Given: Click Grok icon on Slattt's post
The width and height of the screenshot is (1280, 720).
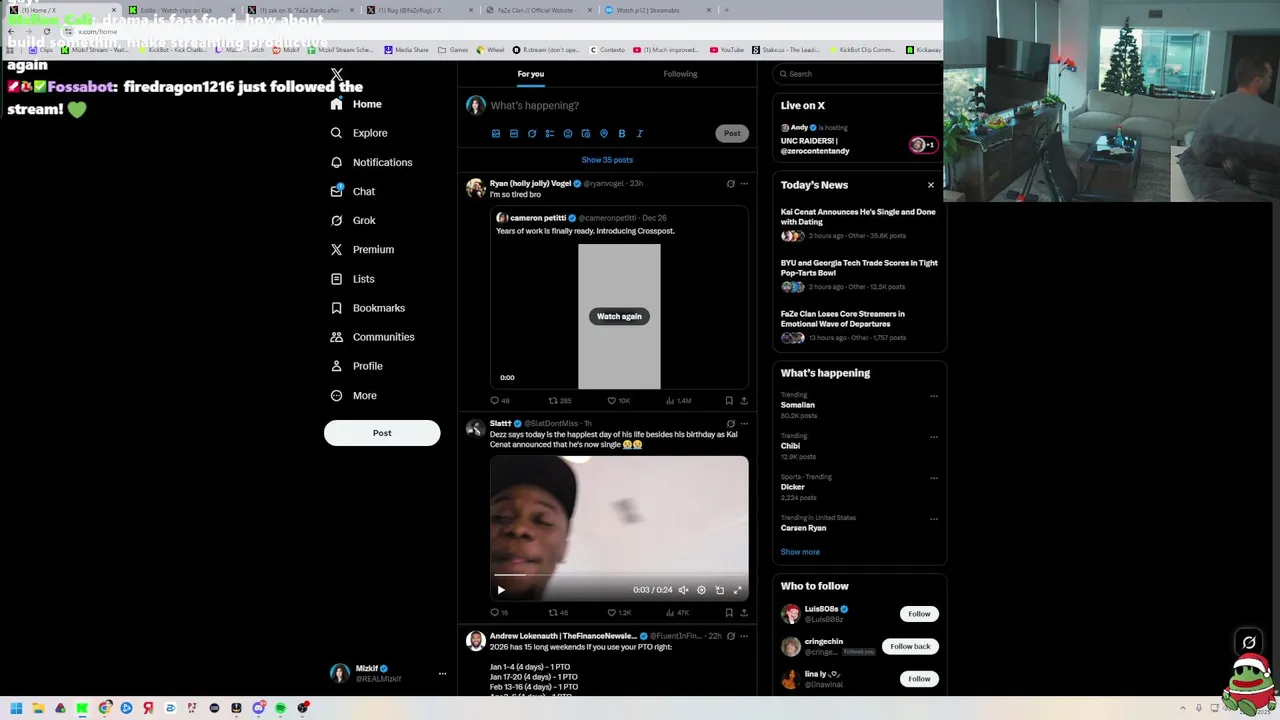Looking at the screenshot, I should click(730, 424).
